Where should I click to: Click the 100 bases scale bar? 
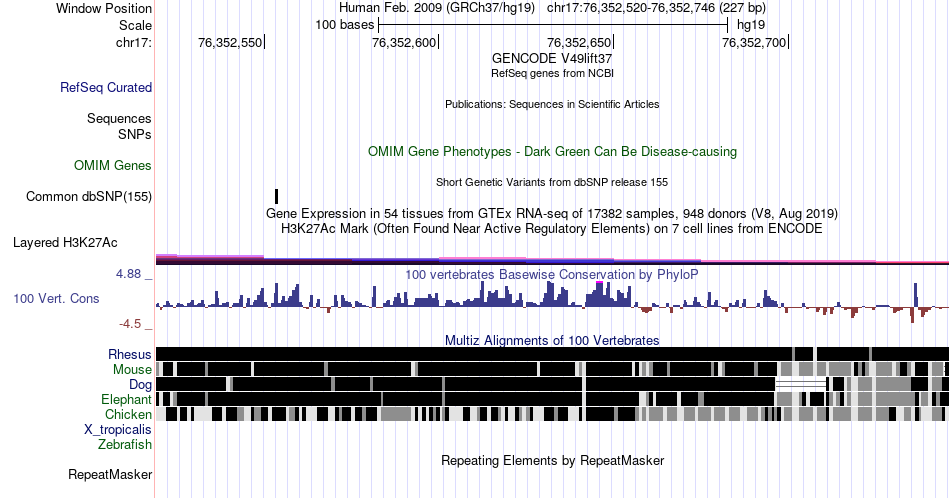[x=553, y=25]
